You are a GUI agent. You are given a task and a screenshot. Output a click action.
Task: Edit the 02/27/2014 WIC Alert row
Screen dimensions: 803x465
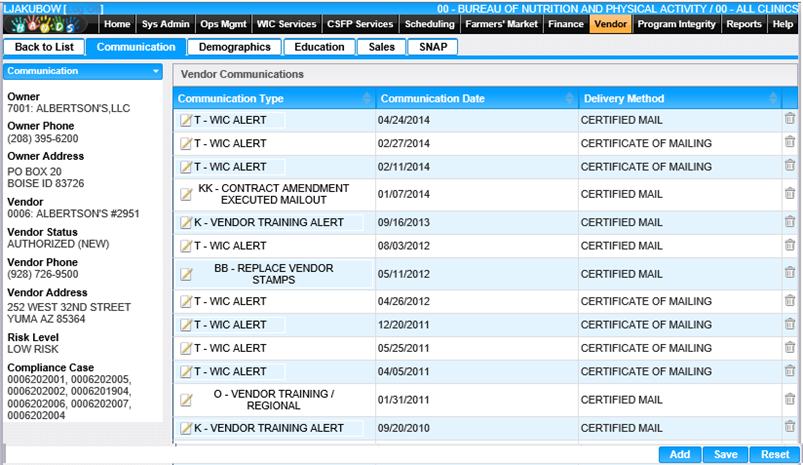point(186,144)
